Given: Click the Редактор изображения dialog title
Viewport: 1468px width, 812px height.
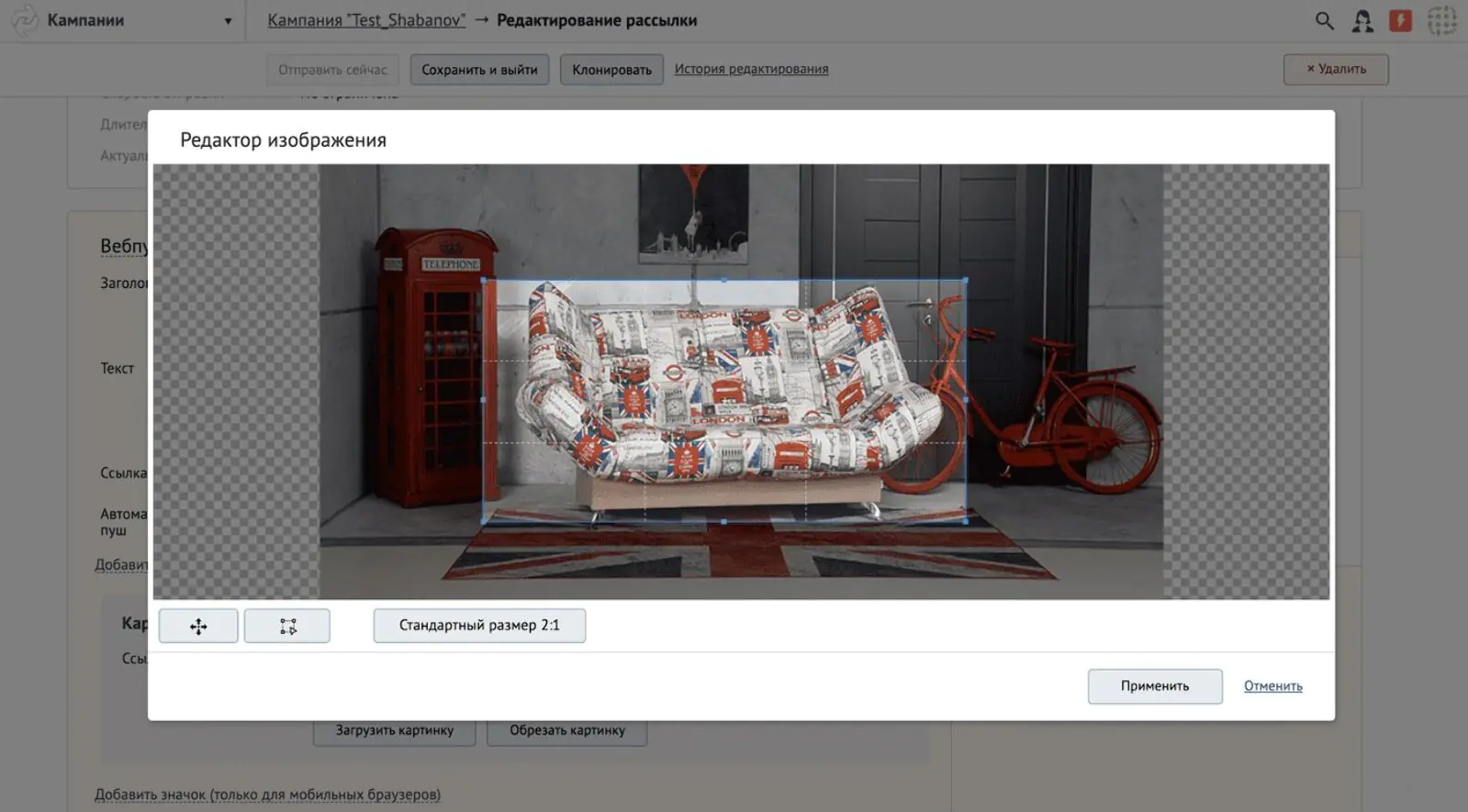Looking at the screenshot, I should [x=283, y=140].
